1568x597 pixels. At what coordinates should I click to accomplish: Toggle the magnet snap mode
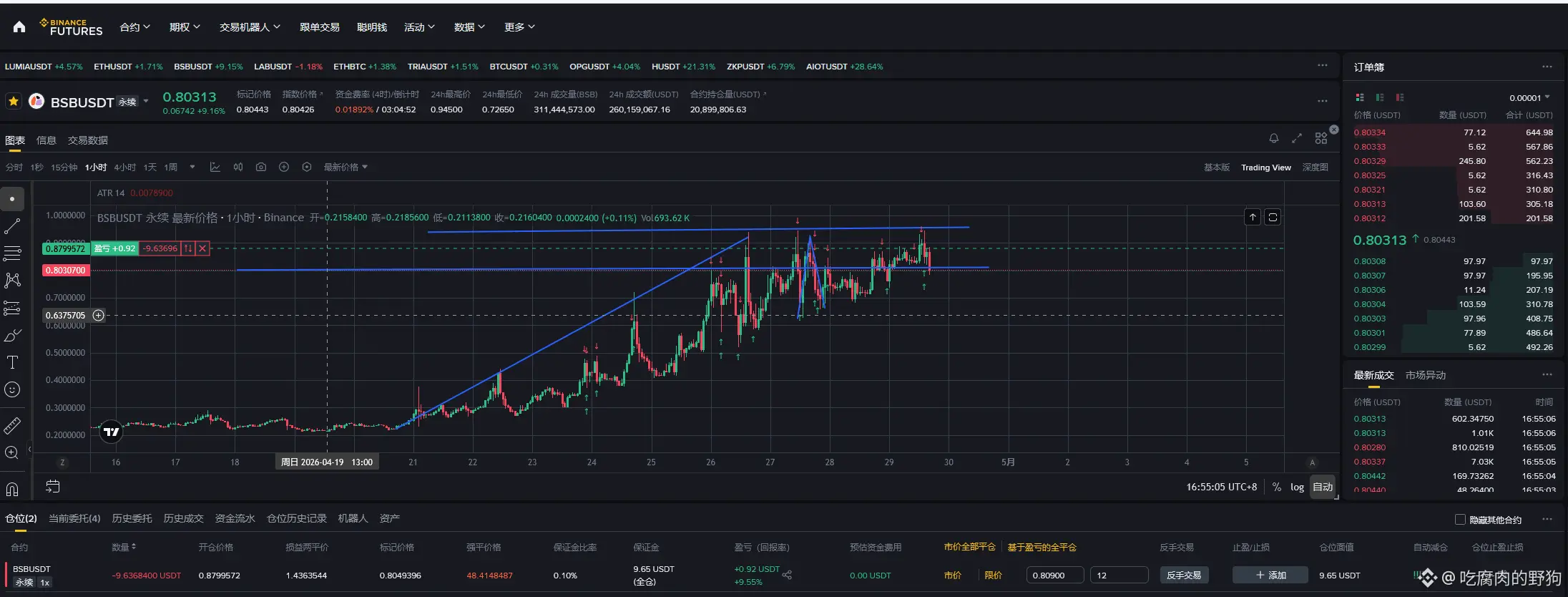[x=12, y=490]
